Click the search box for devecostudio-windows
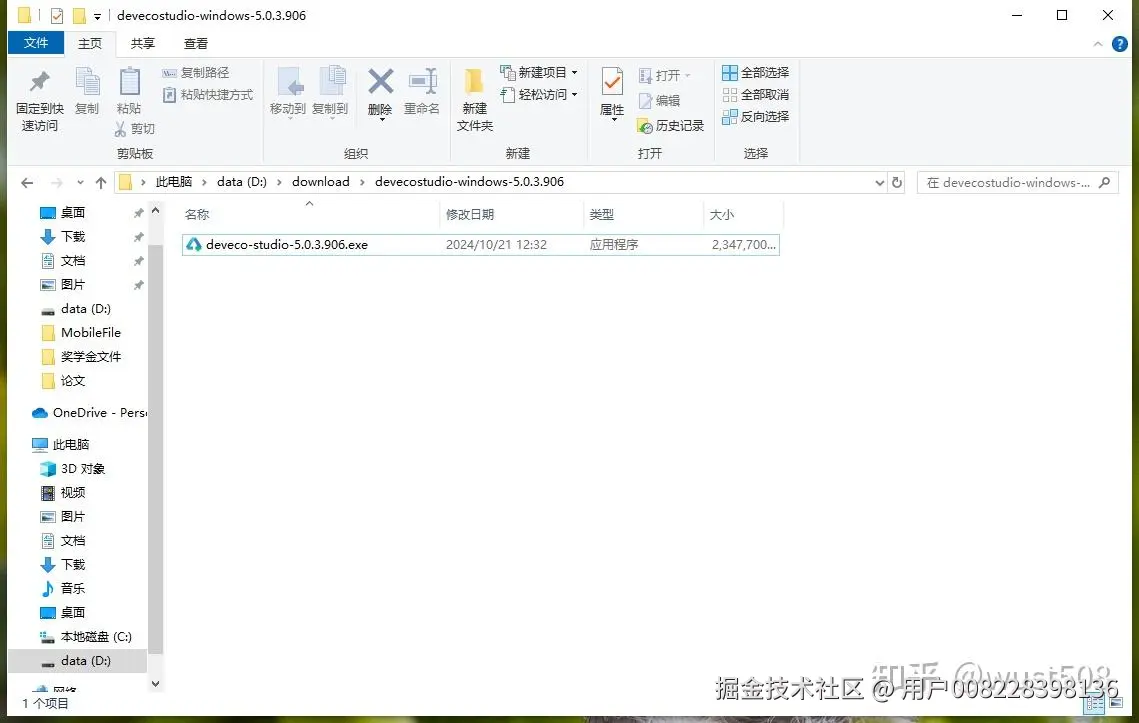 pyautogui.click(x=1017, y=182)
